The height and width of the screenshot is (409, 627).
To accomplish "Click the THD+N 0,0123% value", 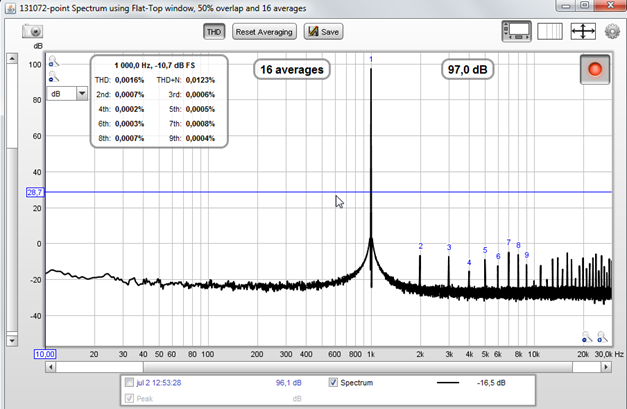I will (x=200, y=80).
